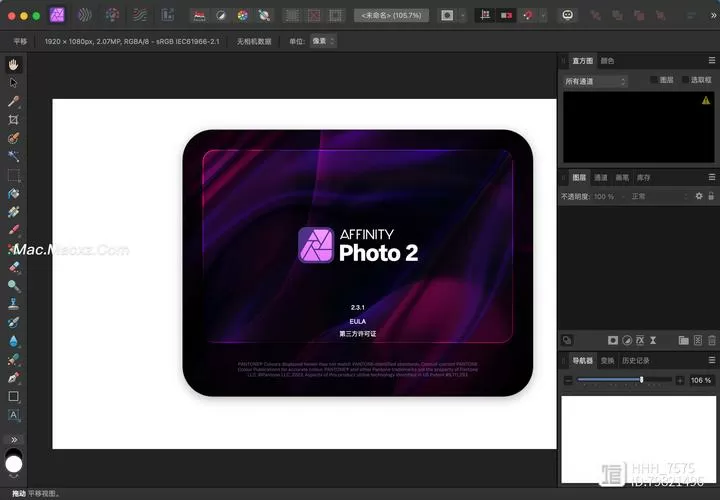Screen dimensions: 720x500
Task: Select the Paint Brush tool
Action: [13, 230]
